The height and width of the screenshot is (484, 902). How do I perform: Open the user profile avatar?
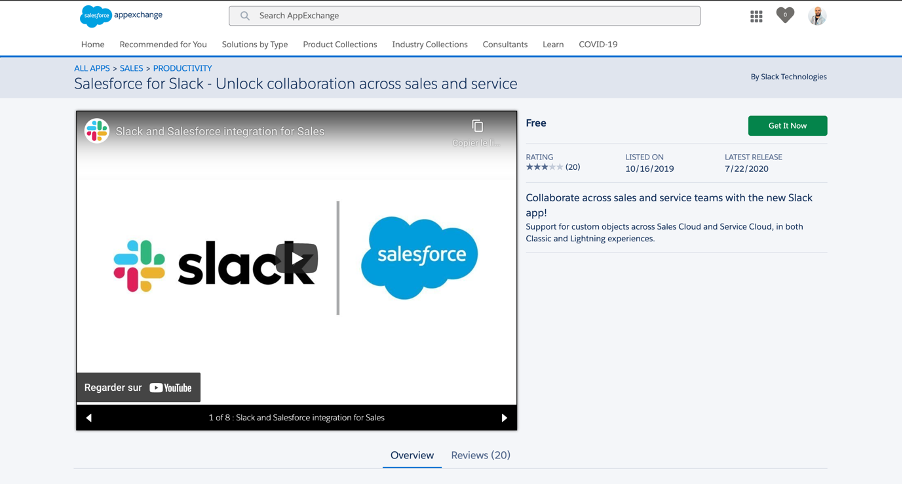[x=817, y=16]
